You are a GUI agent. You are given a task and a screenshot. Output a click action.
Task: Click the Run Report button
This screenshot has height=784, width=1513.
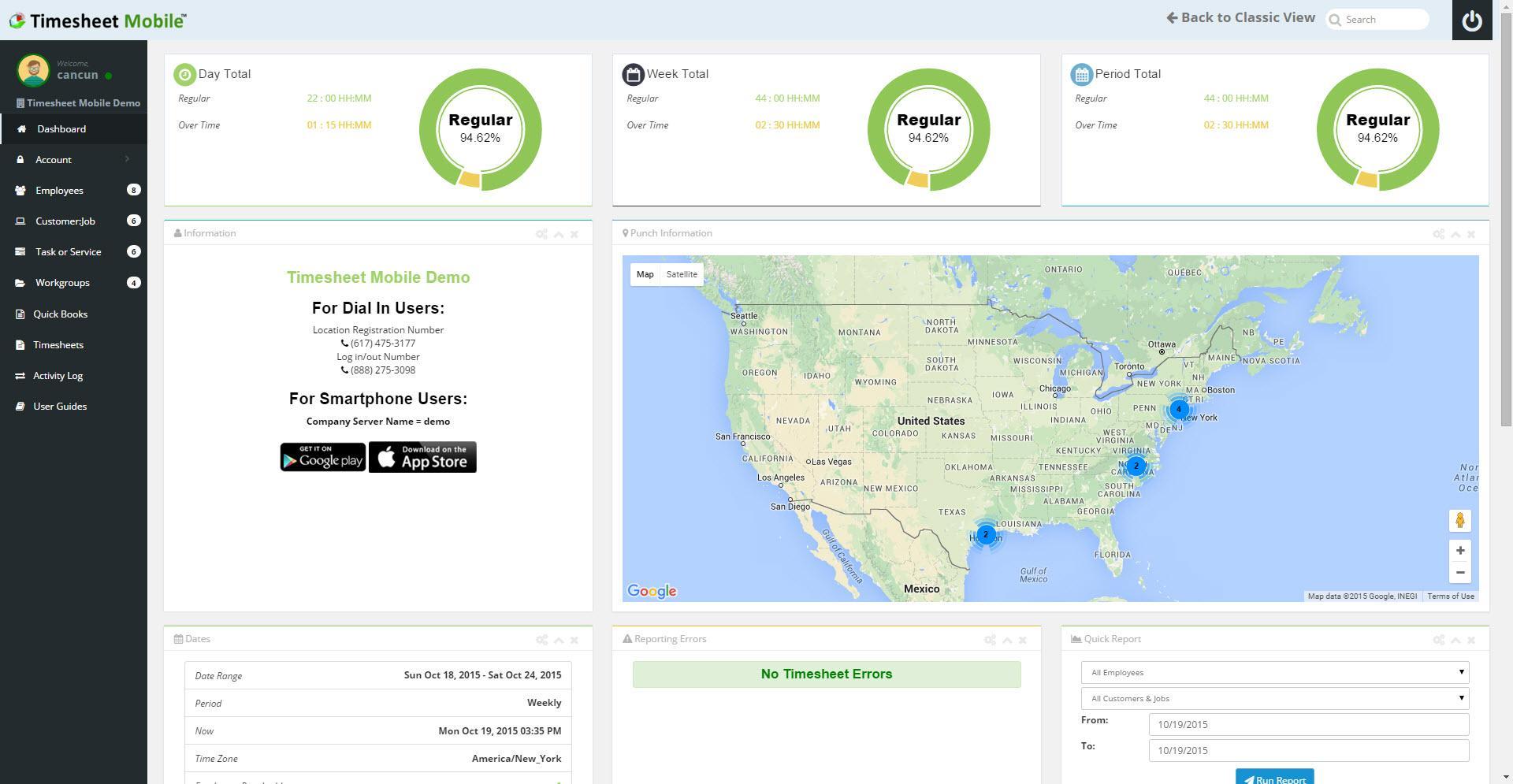(1274, 777)
